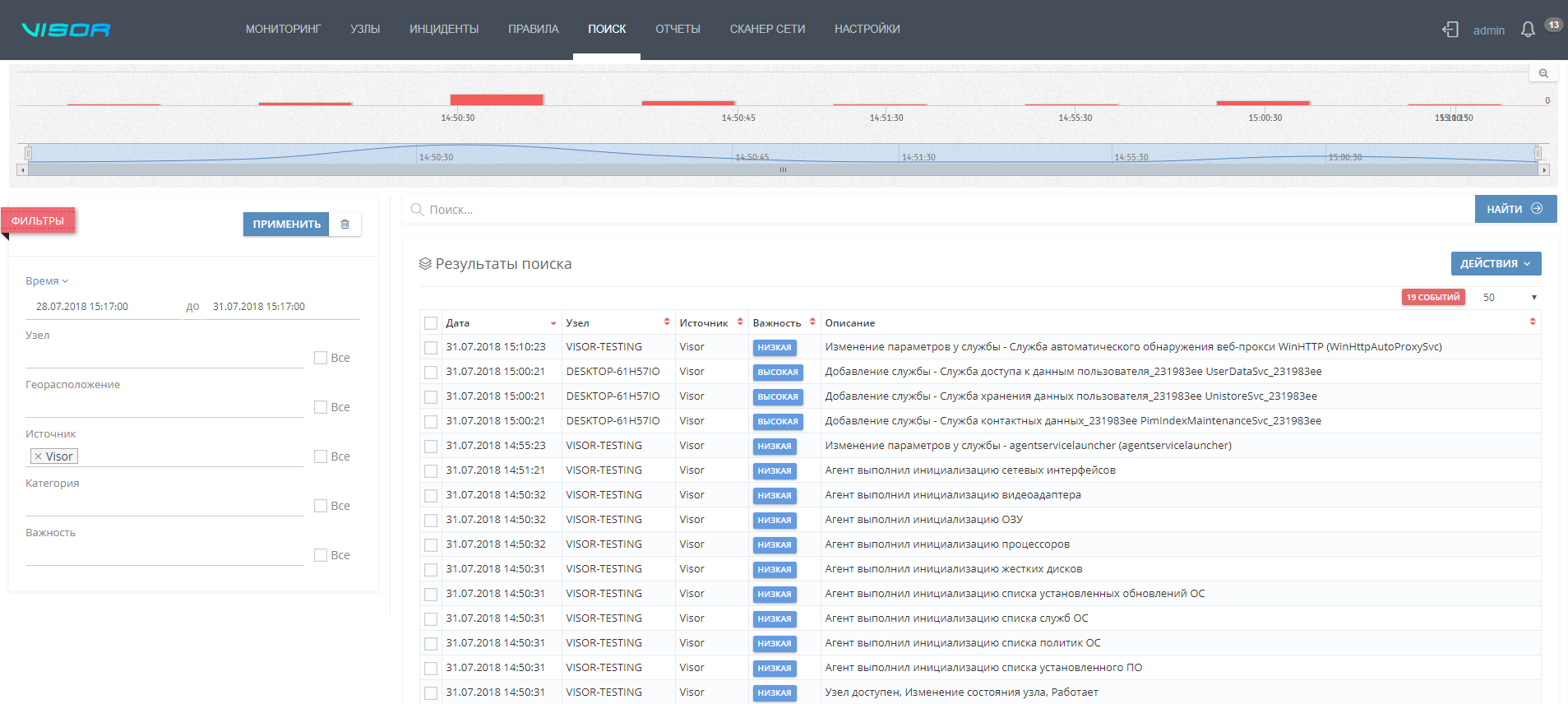The height and width of the screenshot is (704, 1568).
Task: Expand the Время filter chevron
Action: coord(65,281)
